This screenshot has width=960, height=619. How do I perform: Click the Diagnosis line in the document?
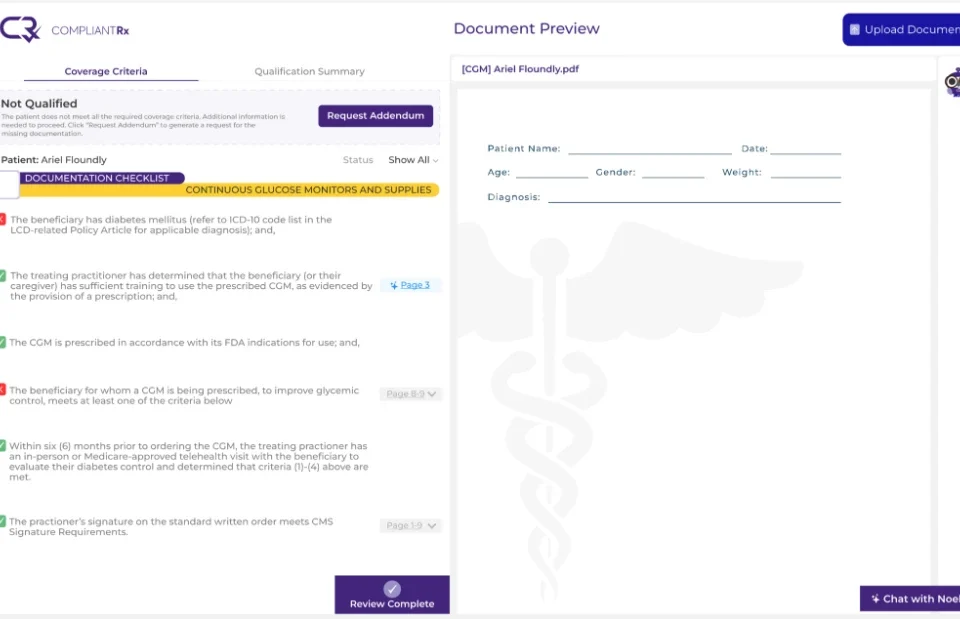[x=694, y=197]
